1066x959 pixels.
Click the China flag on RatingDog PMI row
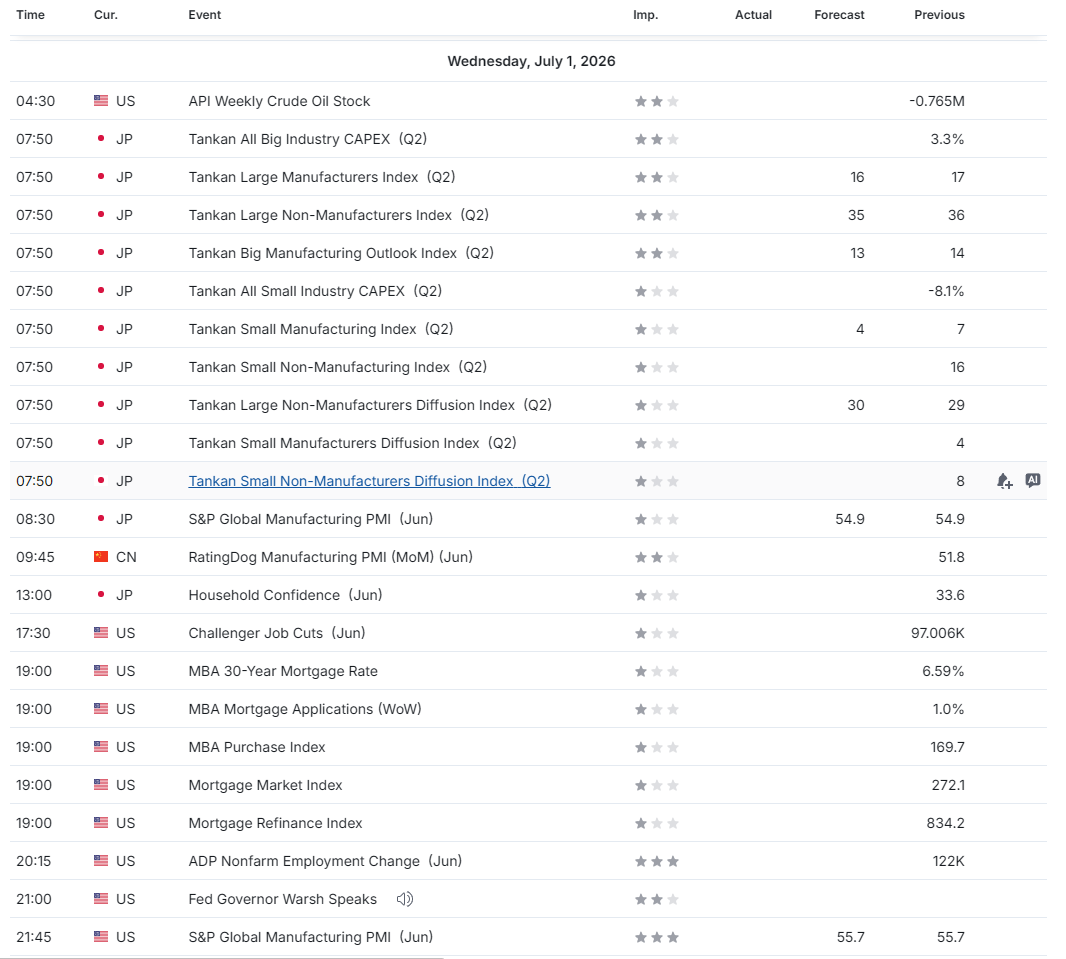pos(101,557)
